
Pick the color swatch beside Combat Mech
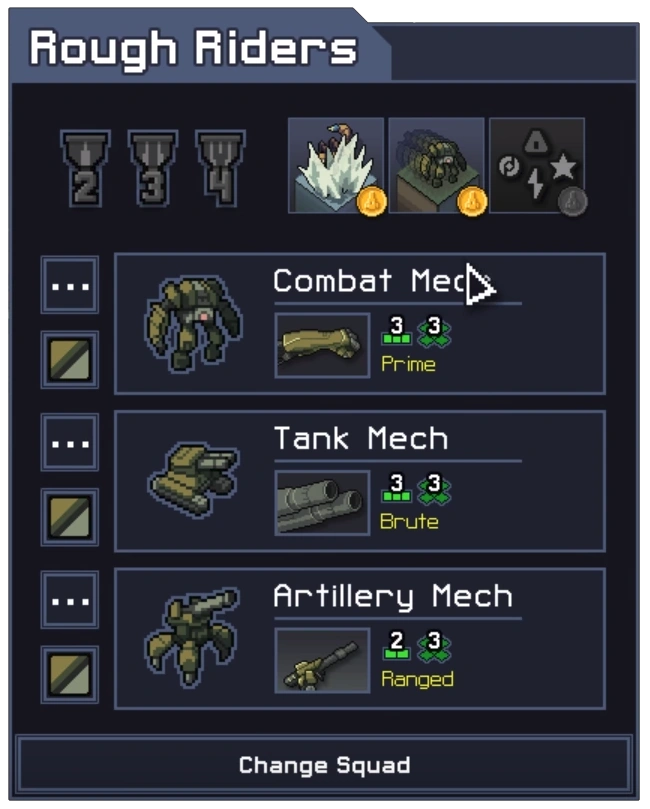pyautogui.click(x=70, y=360)
